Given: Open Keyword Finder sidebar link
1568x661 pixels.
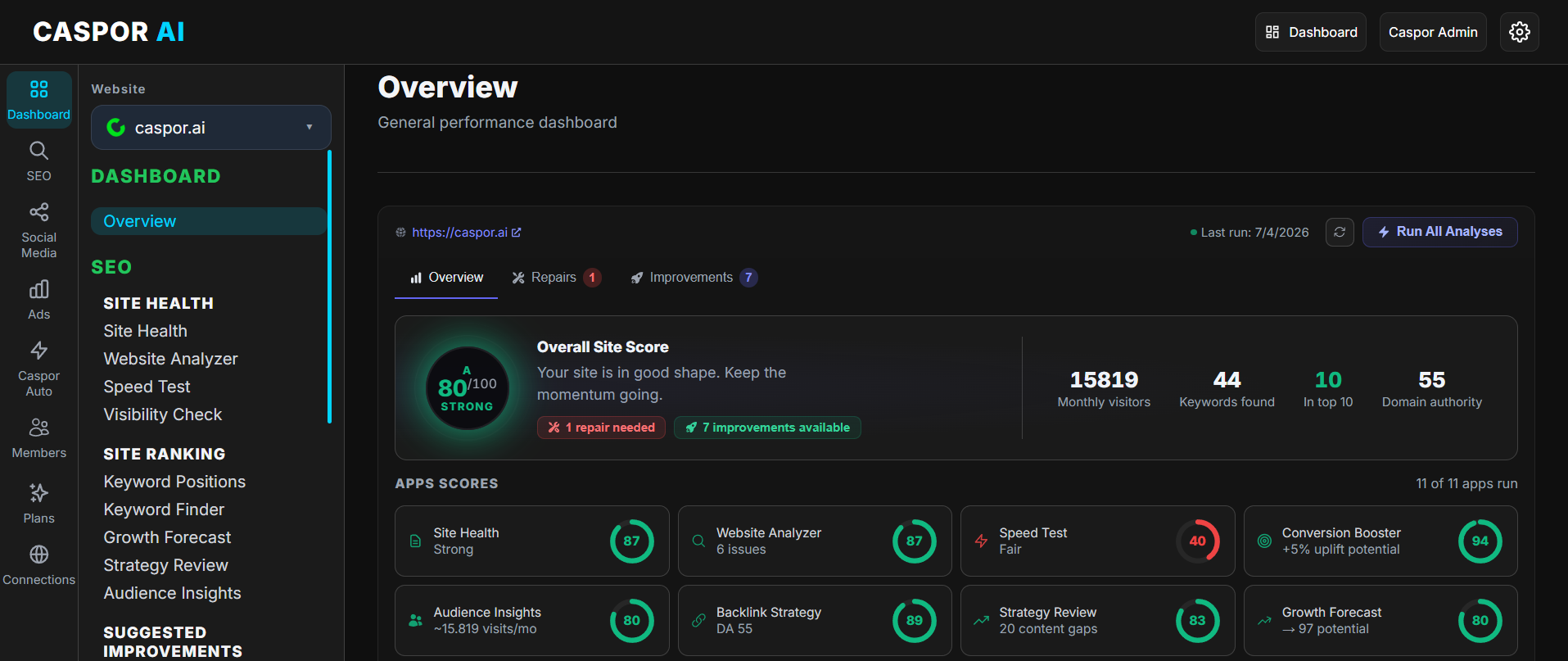Looking at the screenshot, I should (x=164, y=509).
